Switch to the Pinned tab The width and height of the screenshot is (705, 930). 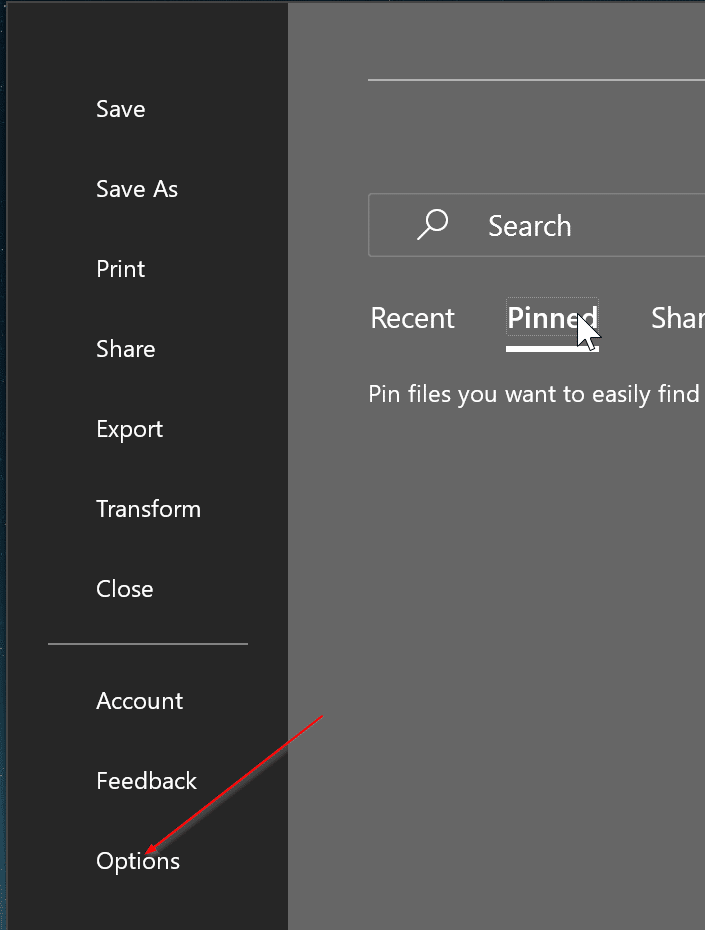click(552, 317)
